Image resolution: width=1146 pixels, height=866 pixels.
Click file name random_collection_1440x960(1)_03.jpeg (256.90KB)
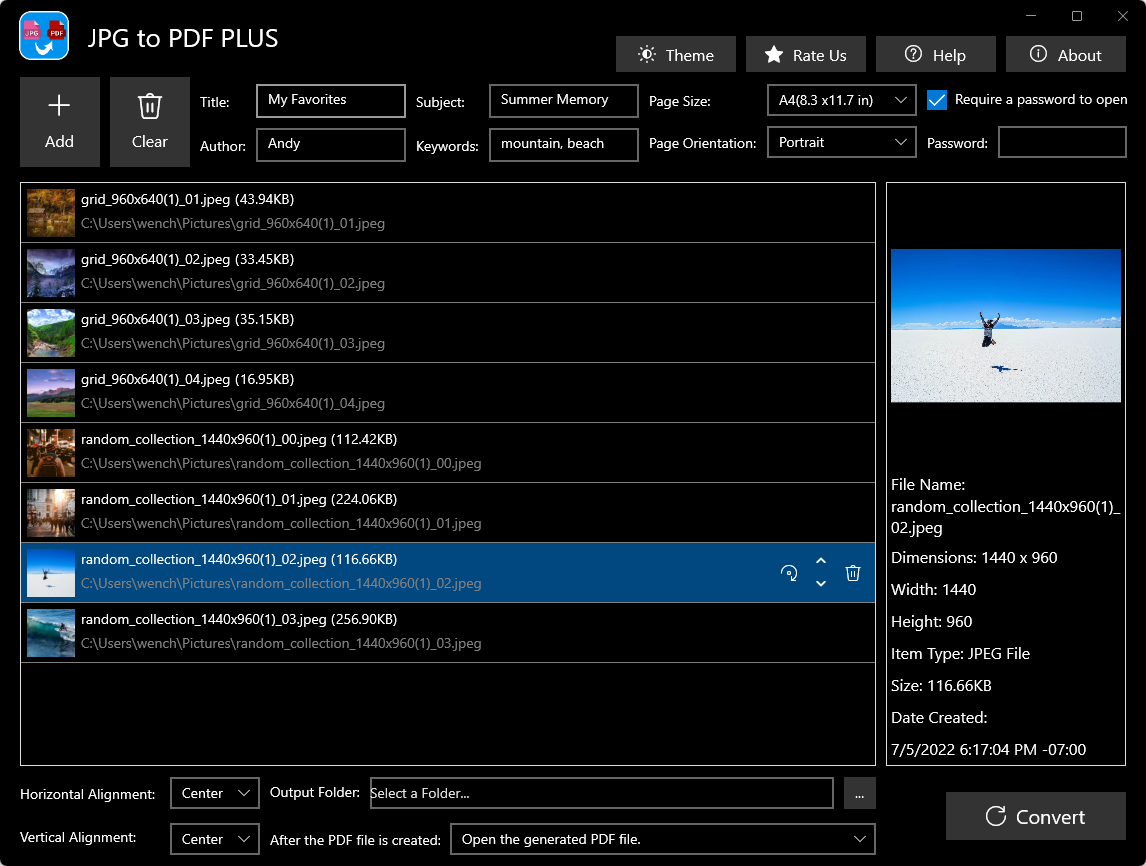coord(239,619)
